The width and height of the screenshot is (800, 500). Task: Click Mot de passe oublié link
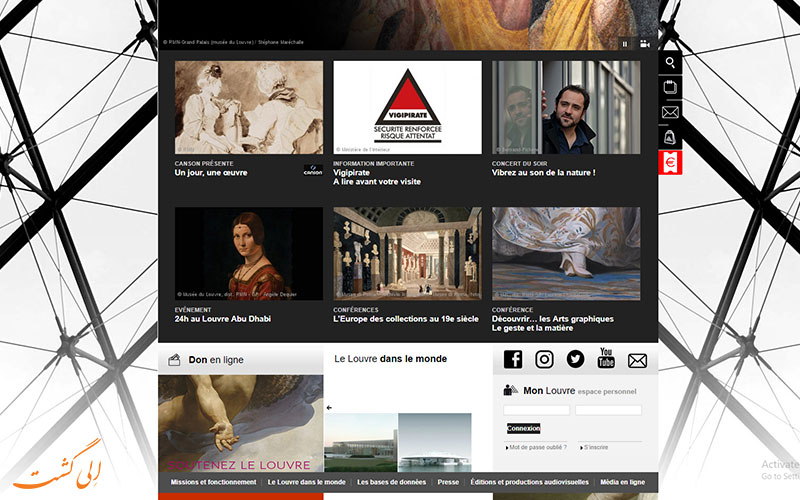(537, 447)
